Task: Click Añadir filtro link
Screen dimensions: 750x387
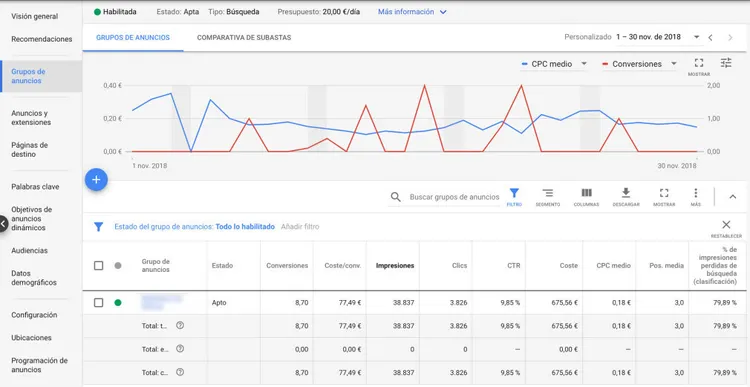Action: [x=300, y=227]
